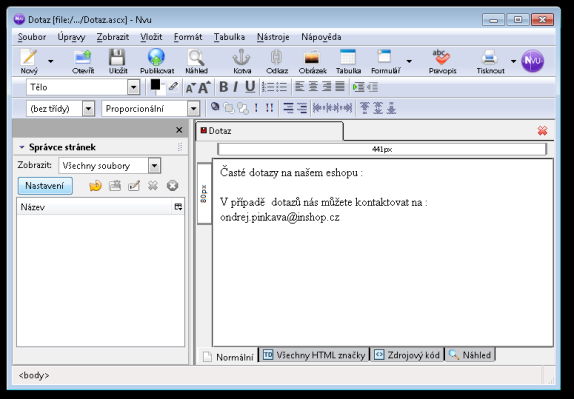
Task: Toggle italic formatting
Action: click(x=235, y=87)
